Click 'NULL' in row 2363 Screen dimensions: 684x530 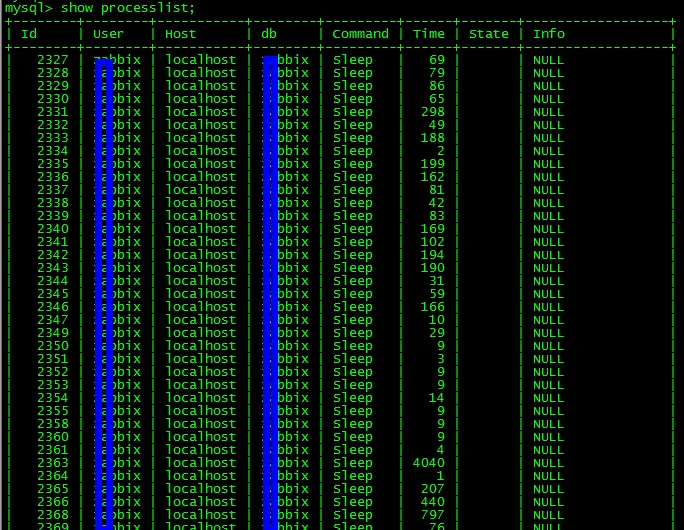pyautogui.click(x=548, y=462)
